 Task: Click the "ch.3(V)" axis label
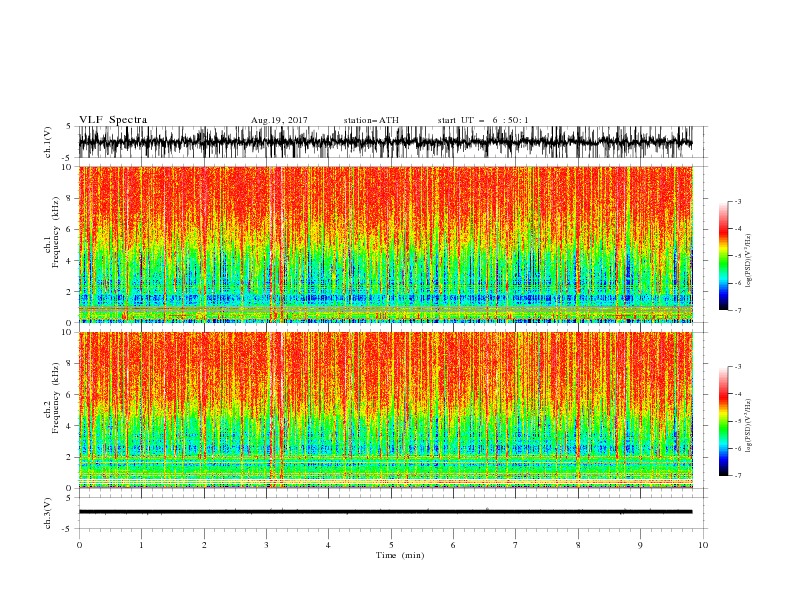48,513
